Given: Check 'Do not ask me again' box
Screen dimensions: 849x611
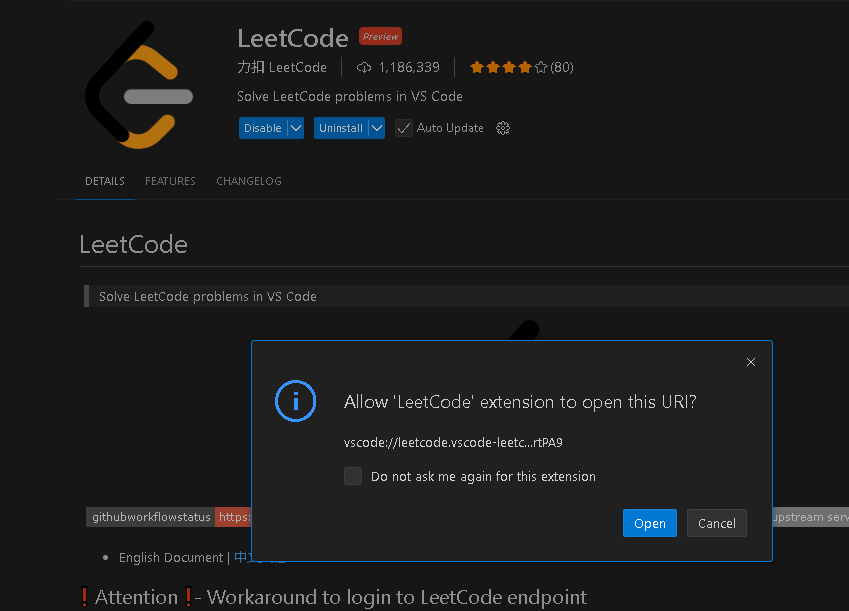Looking at the screenshot, I should point(353,476).
